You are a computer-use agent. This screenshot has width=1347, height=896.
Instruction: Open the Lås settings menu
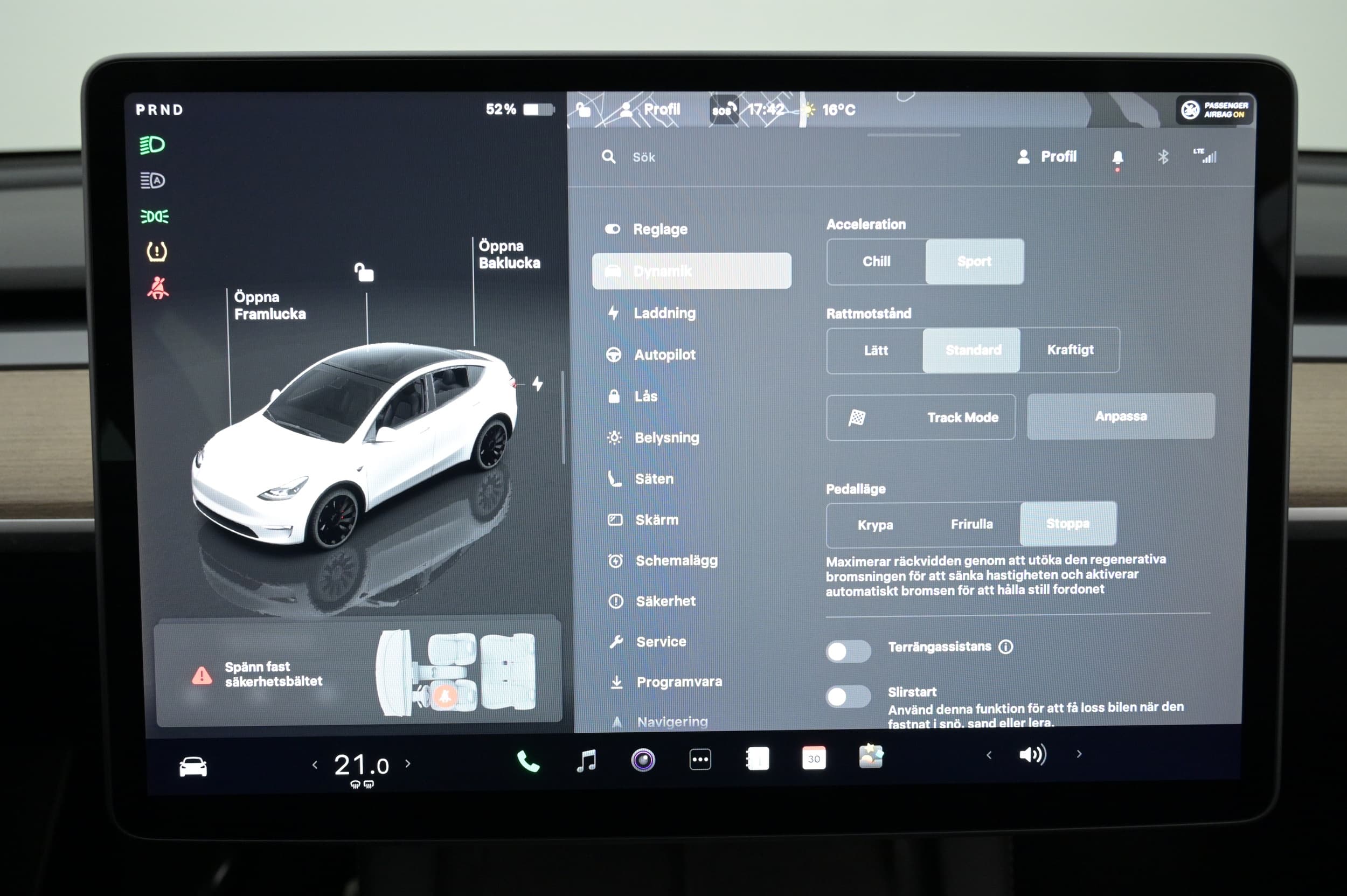[691, 396]
